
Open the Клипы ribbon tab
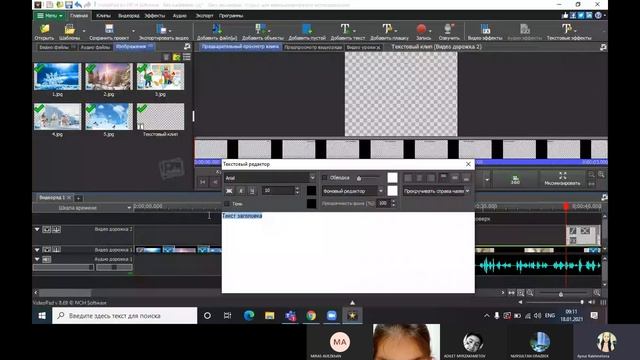pyautogui.click(x=103, y=16)
